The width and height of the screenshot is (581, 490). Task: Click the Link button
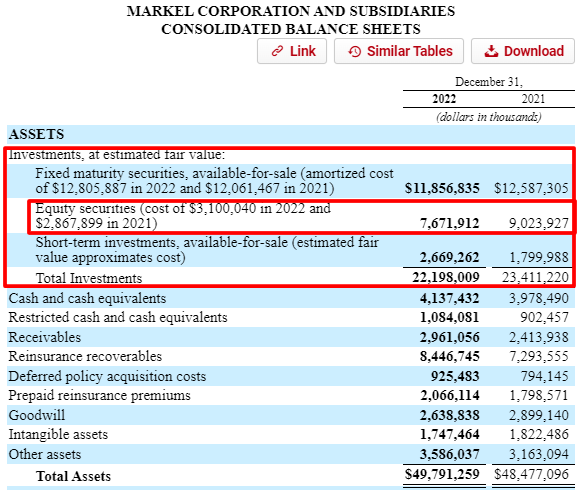292,51
